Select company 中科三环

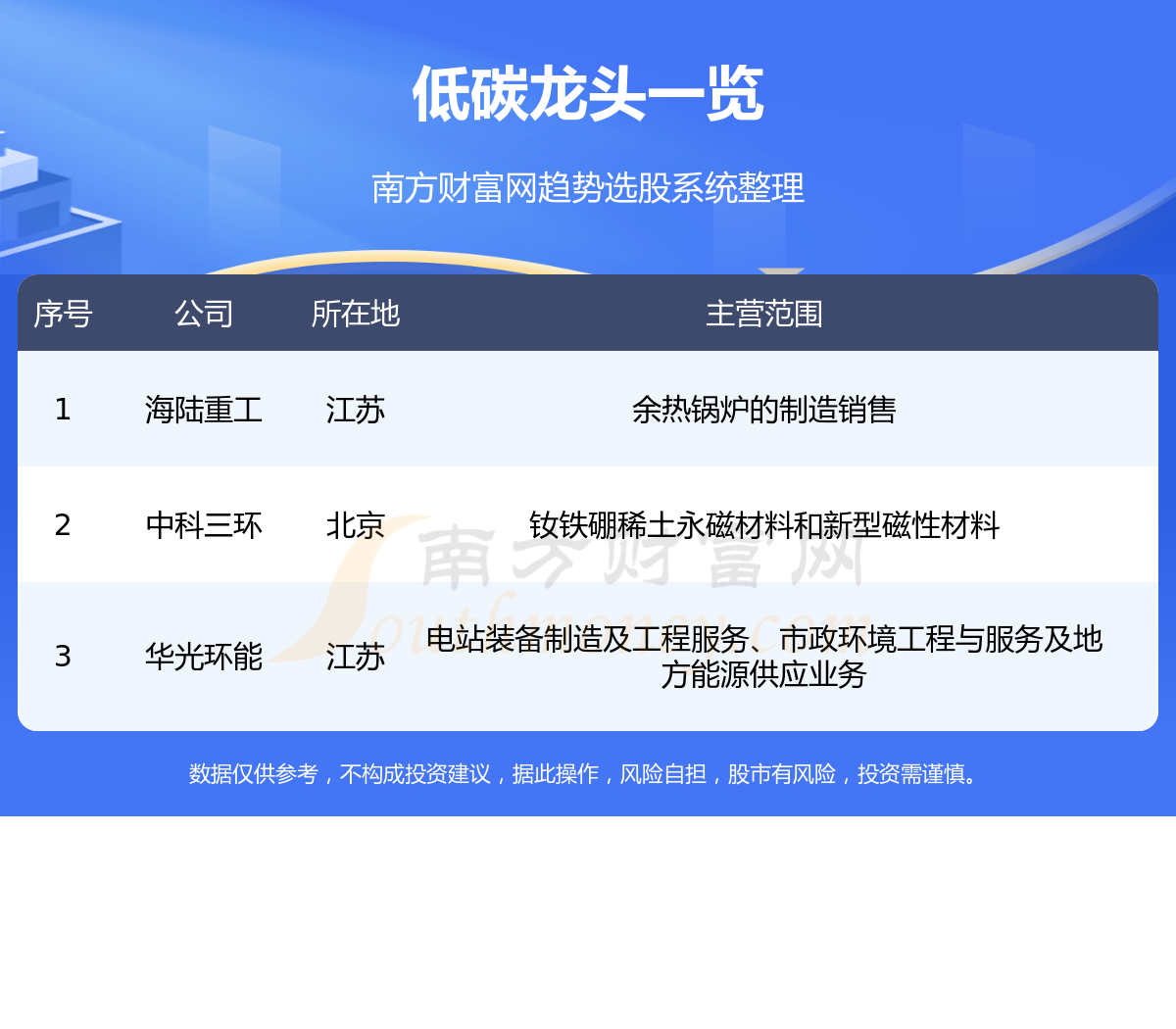pos(204,524)
